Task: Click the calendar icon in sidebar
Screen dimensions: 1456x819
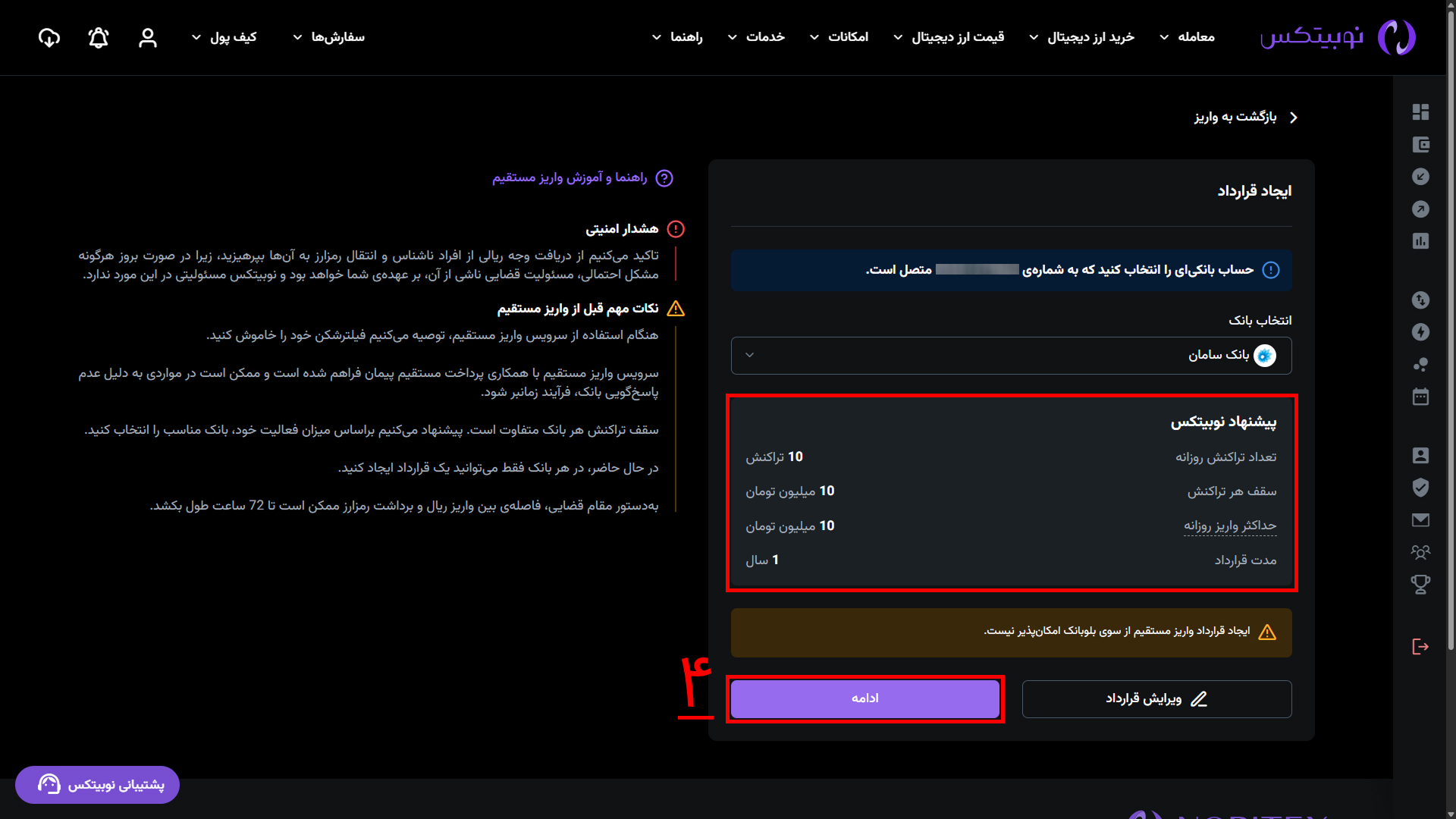Action: pyautogui.click(x=1420, y=397)
